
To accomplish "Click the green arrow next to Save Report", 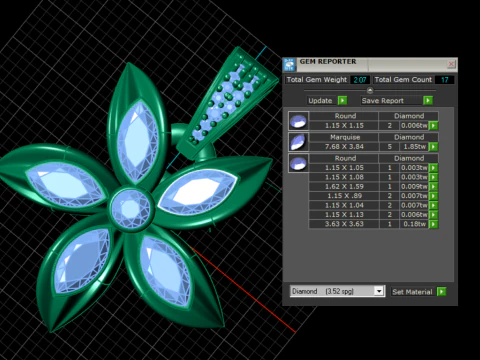I will click(428, 100).
